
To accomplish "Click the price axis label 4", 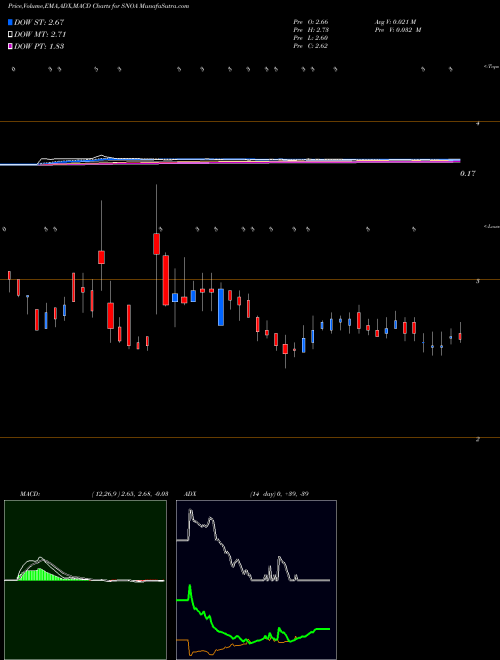I will coord(477,124).
